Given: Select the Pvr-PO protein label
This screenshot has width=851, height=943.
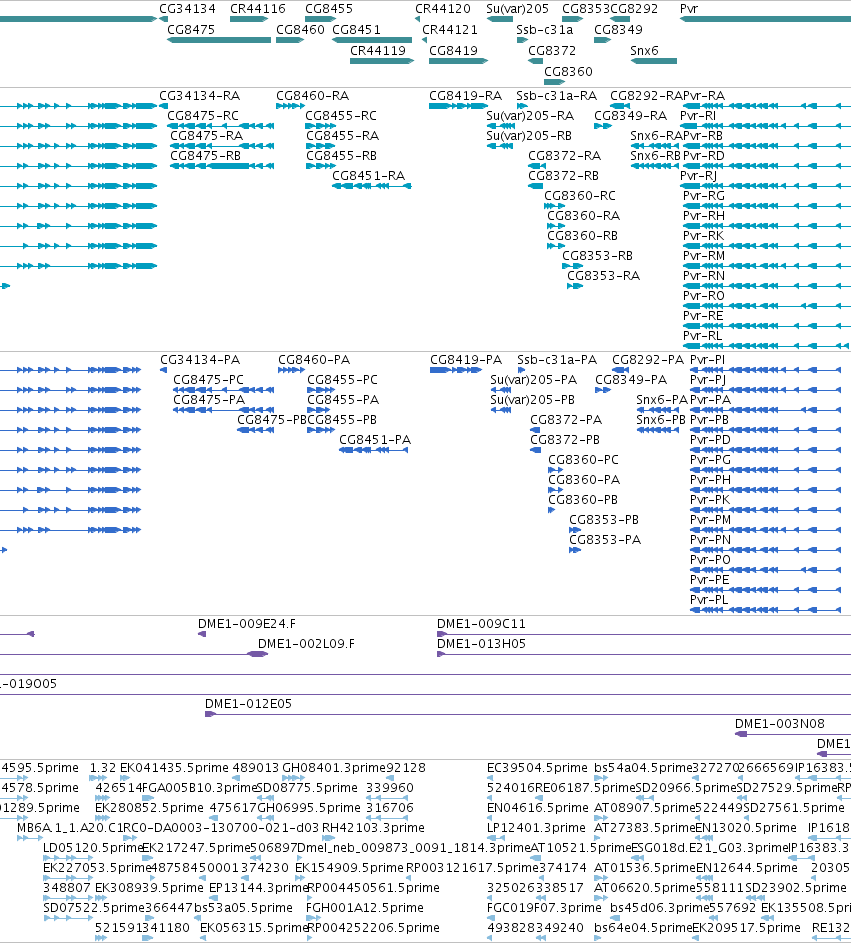Looking at the screenshot, I should pos(710,561).
